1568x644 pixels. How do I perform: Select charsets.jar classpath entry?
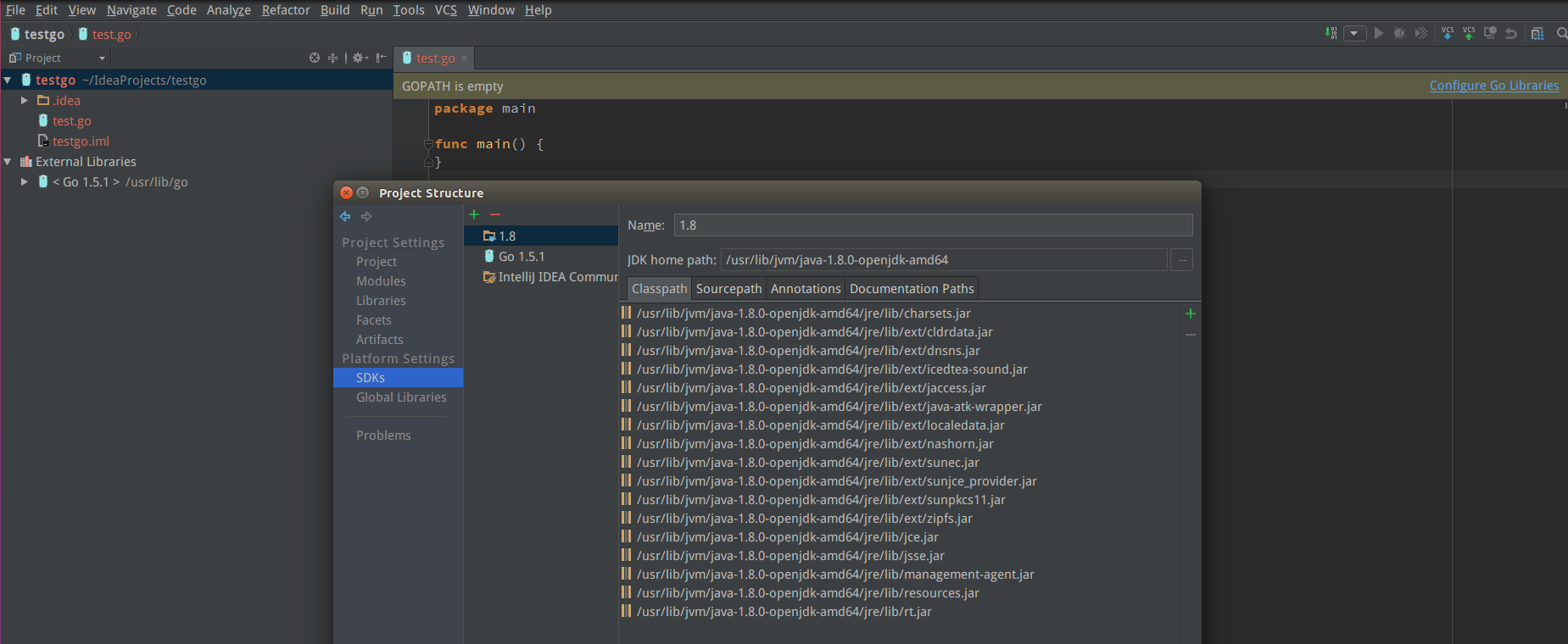pos(899,313)
